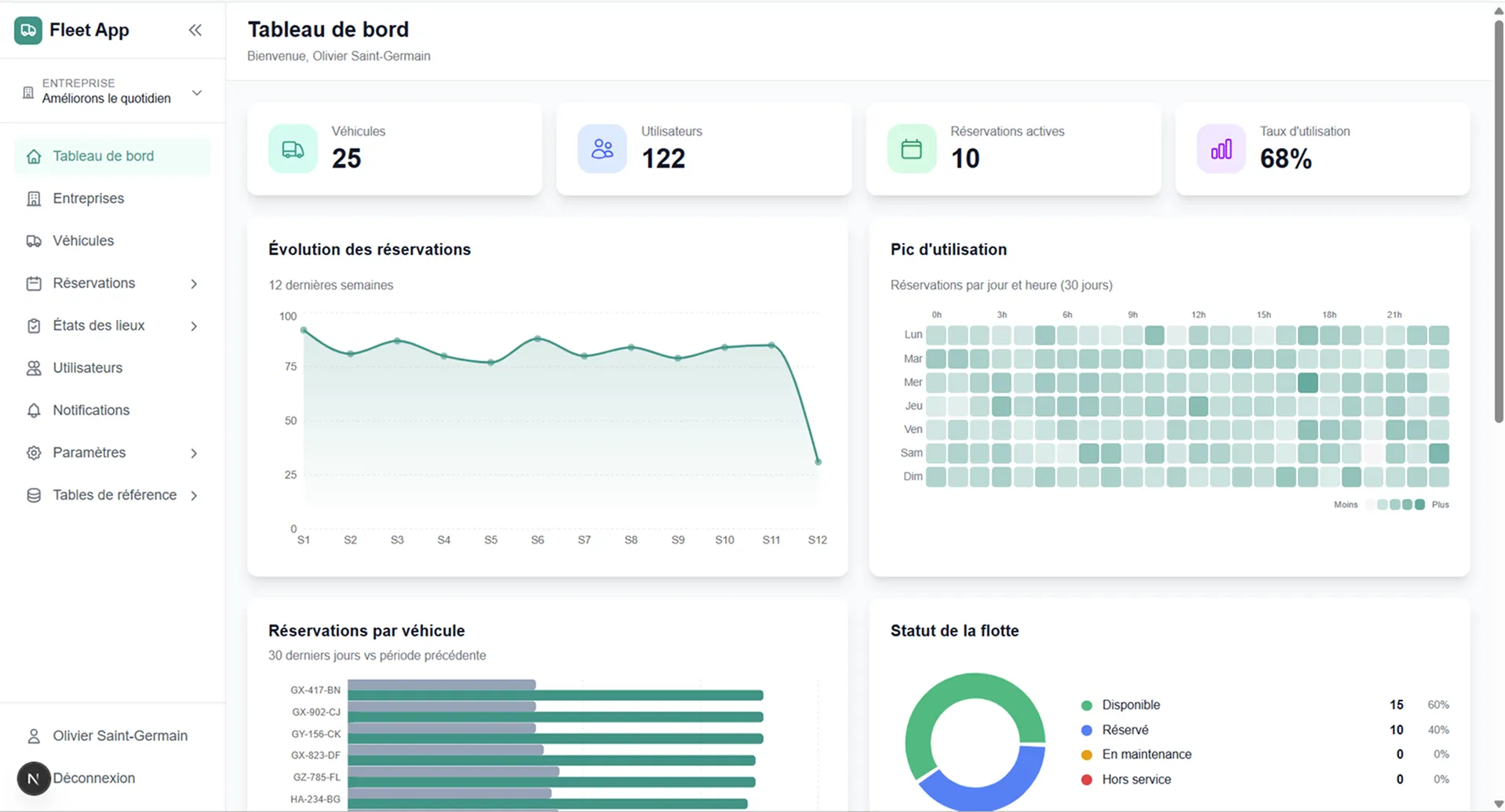The width and height of the screenshot is (1505, 812).
Task: Expand the Réservations submenu
Action: (194, 283)
